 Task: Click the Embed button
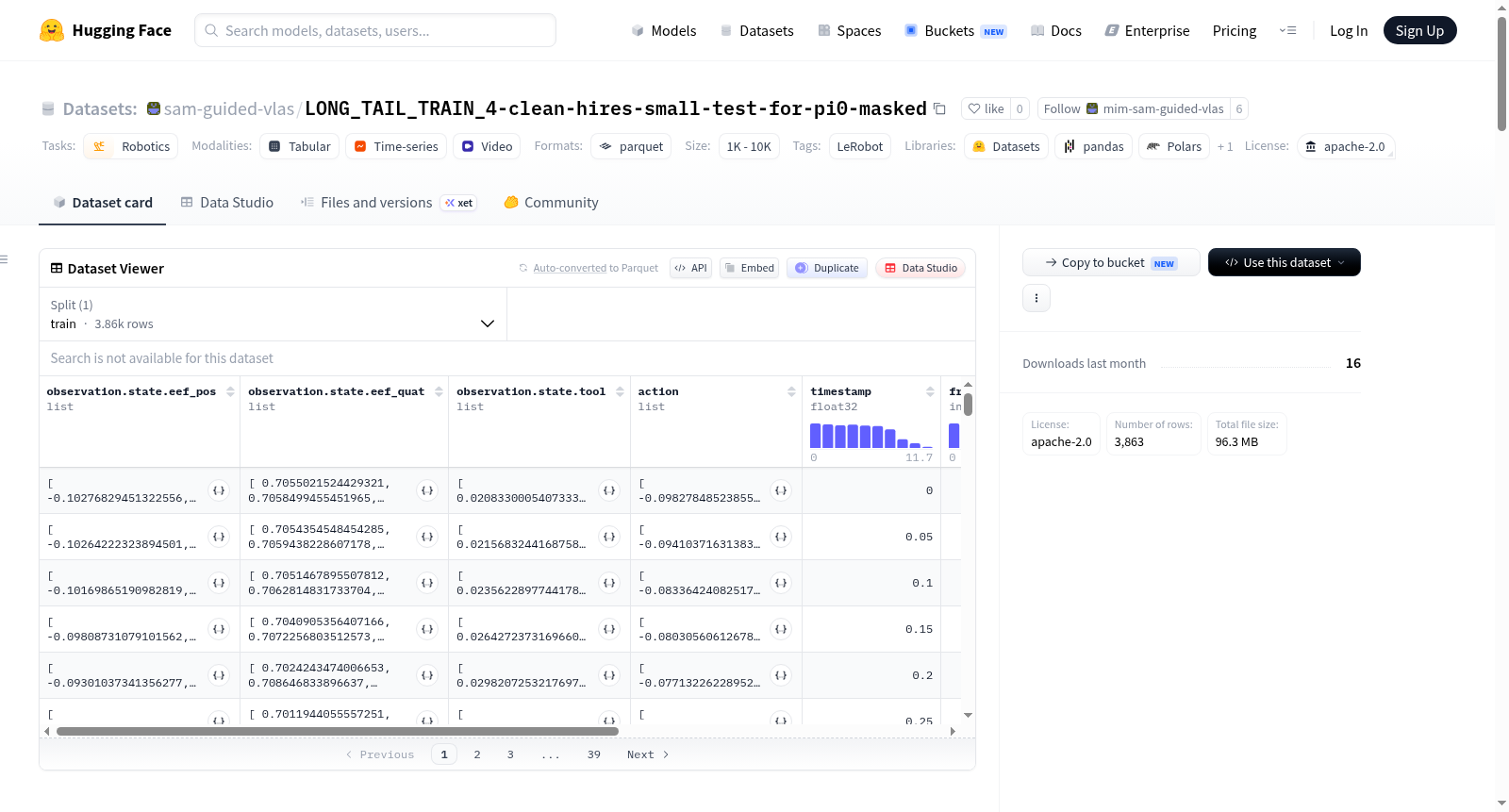pos(749,268)
